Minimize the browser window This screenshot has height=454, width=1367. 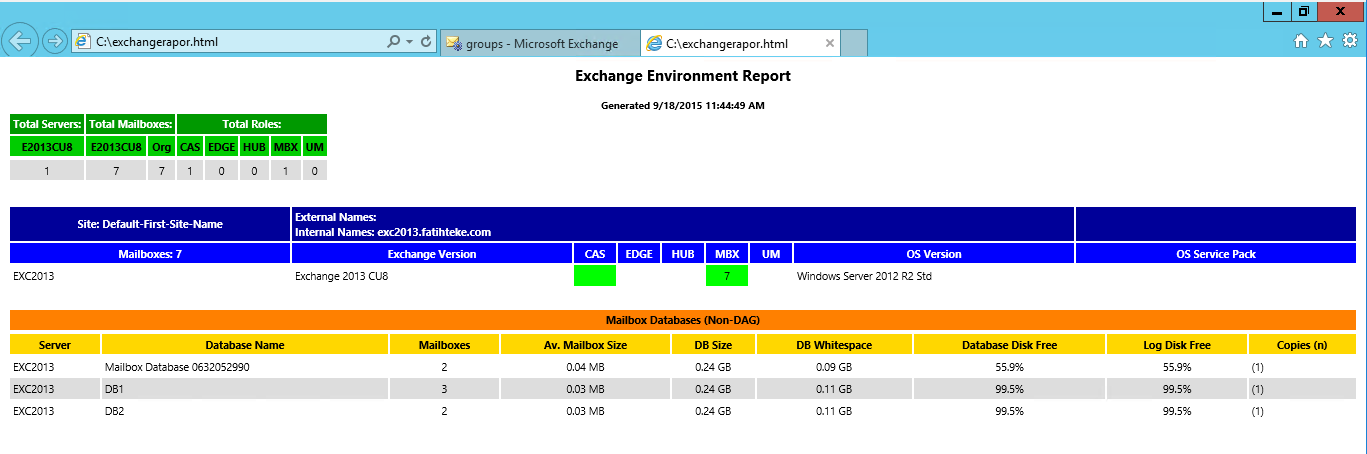coord(1277,11)
